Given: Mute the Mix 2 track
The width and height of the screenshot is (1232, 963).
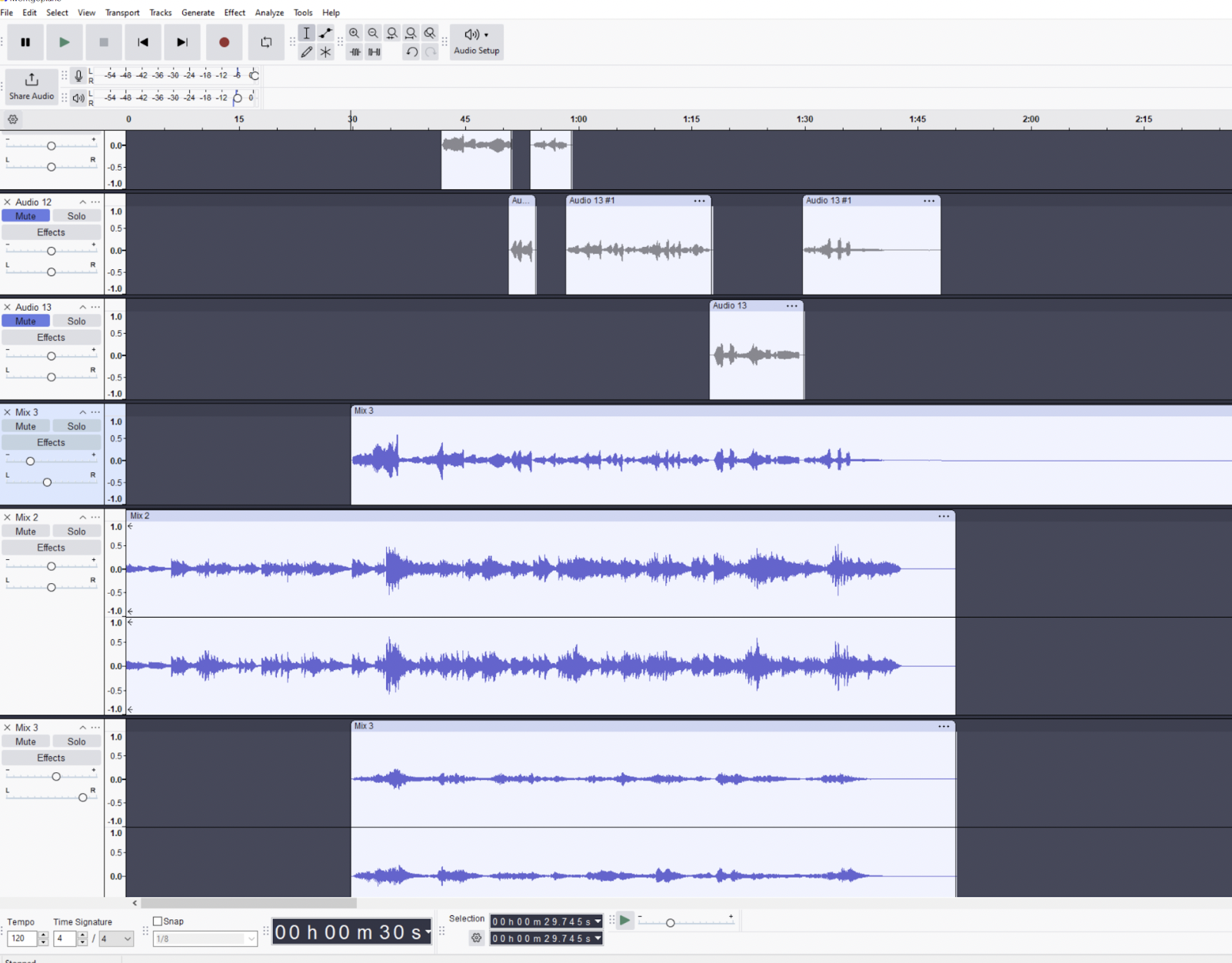Looking at the screenshot, I should coord(25,531).
